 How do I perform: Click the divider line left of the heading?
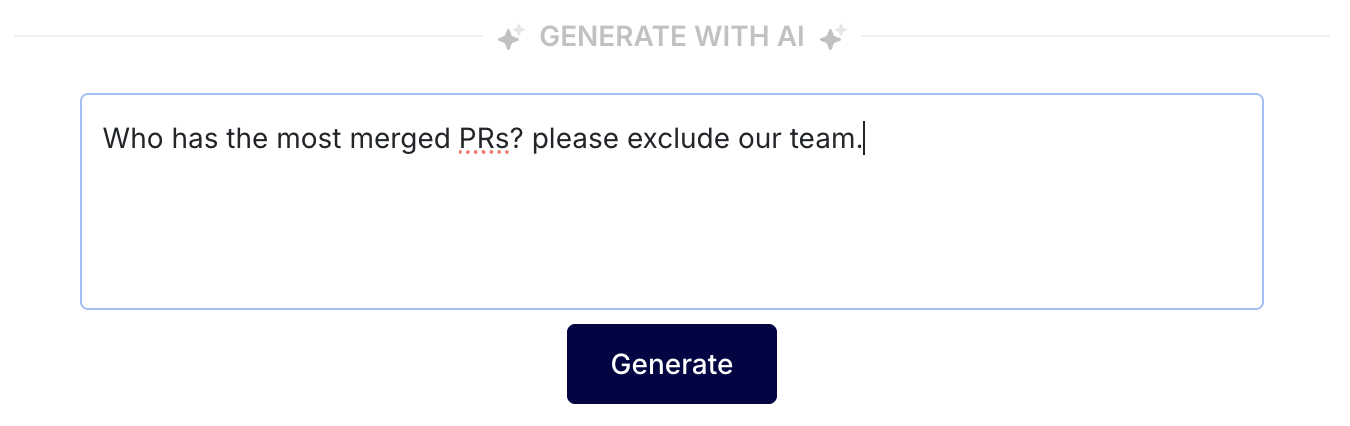pyautogui.click(x=250, y=37)
